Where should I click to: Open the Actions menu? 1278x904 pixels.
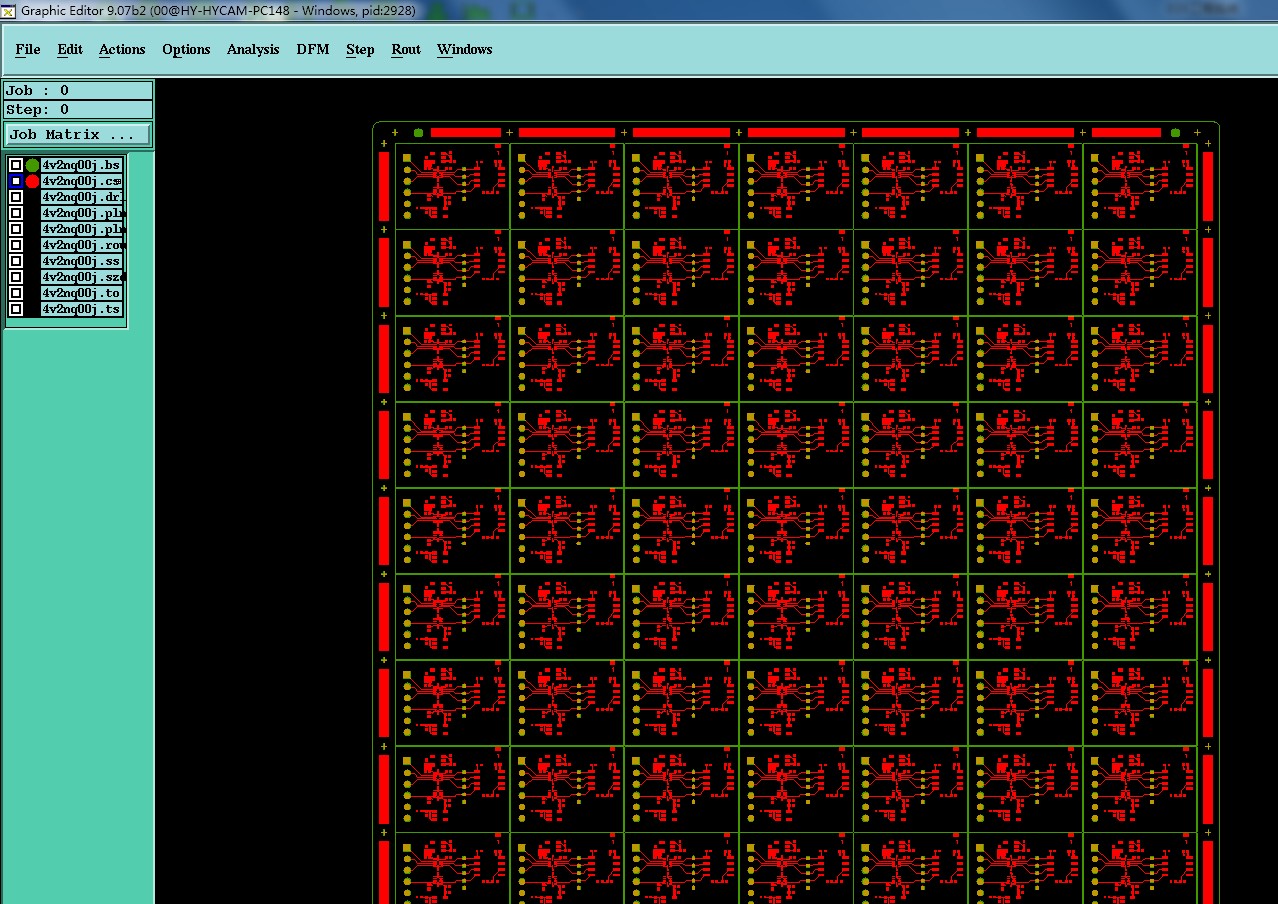click(x=122, y=49)
